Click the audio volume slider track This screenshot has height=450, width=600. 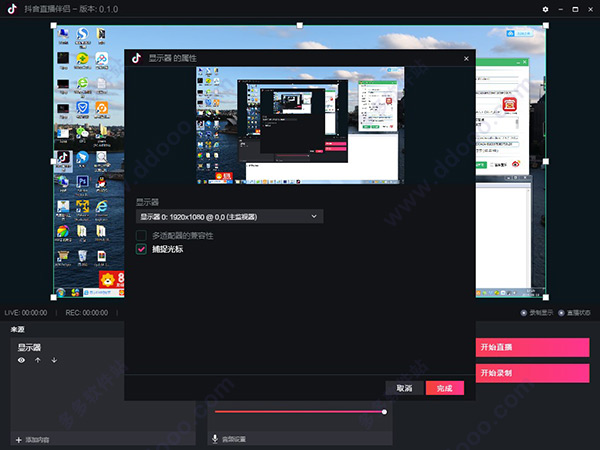pos(300,412)
